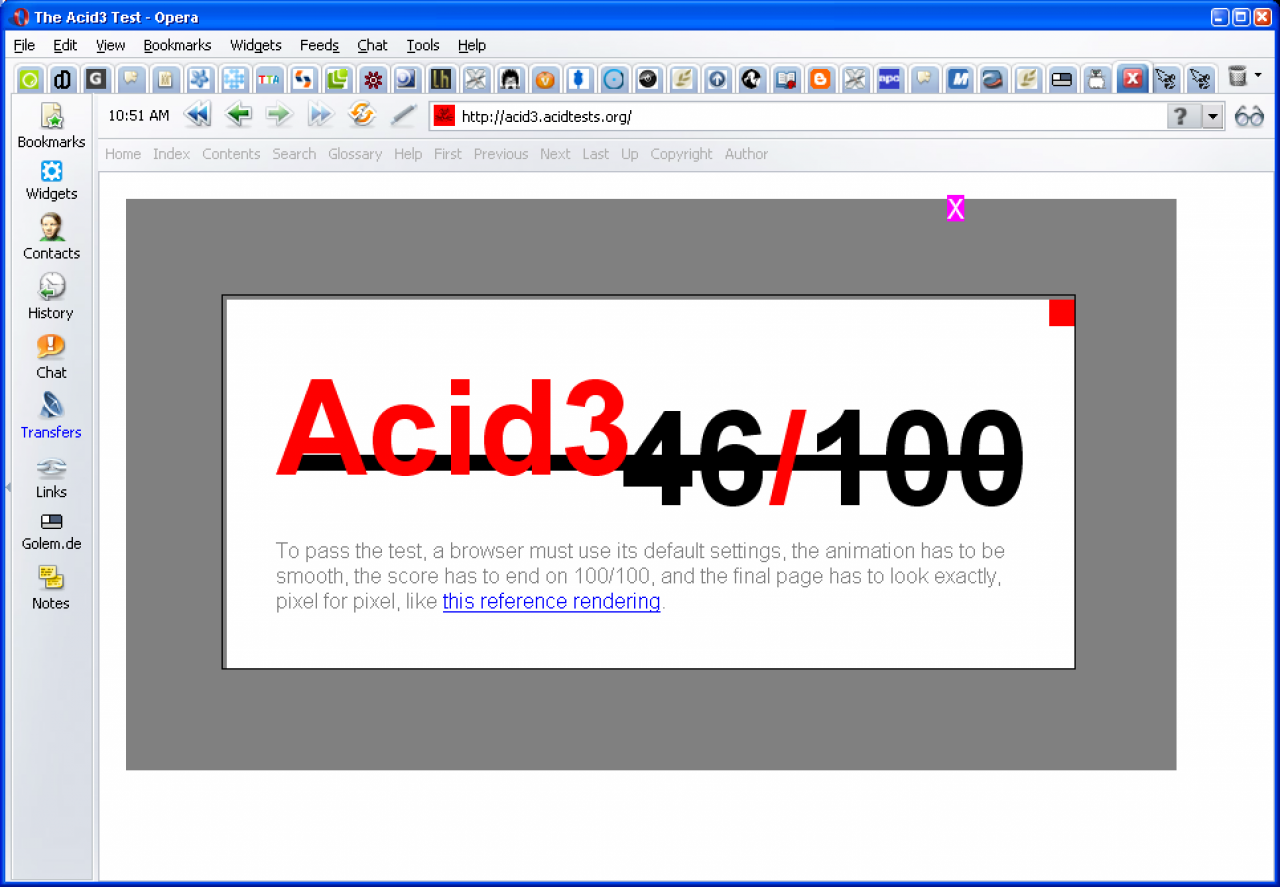Open the Contacts panel in sidebar
This screenshot has height=887, width=1280.
tap(51, 238)
